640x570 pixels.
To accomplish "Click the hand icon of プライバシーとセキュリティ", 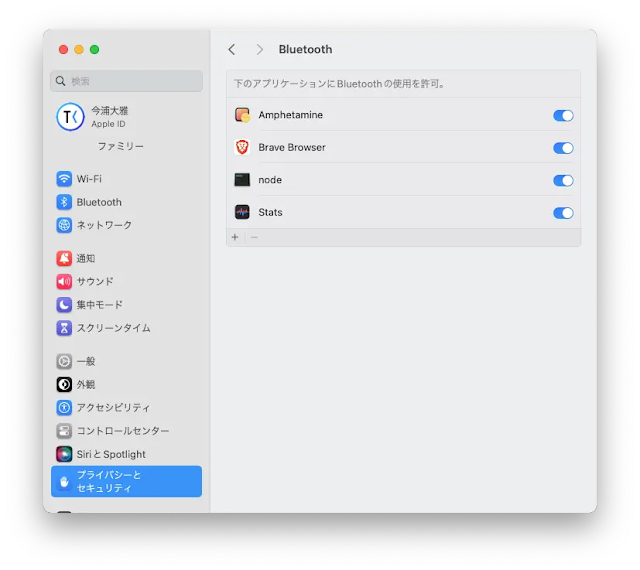I will coord(64,482).
